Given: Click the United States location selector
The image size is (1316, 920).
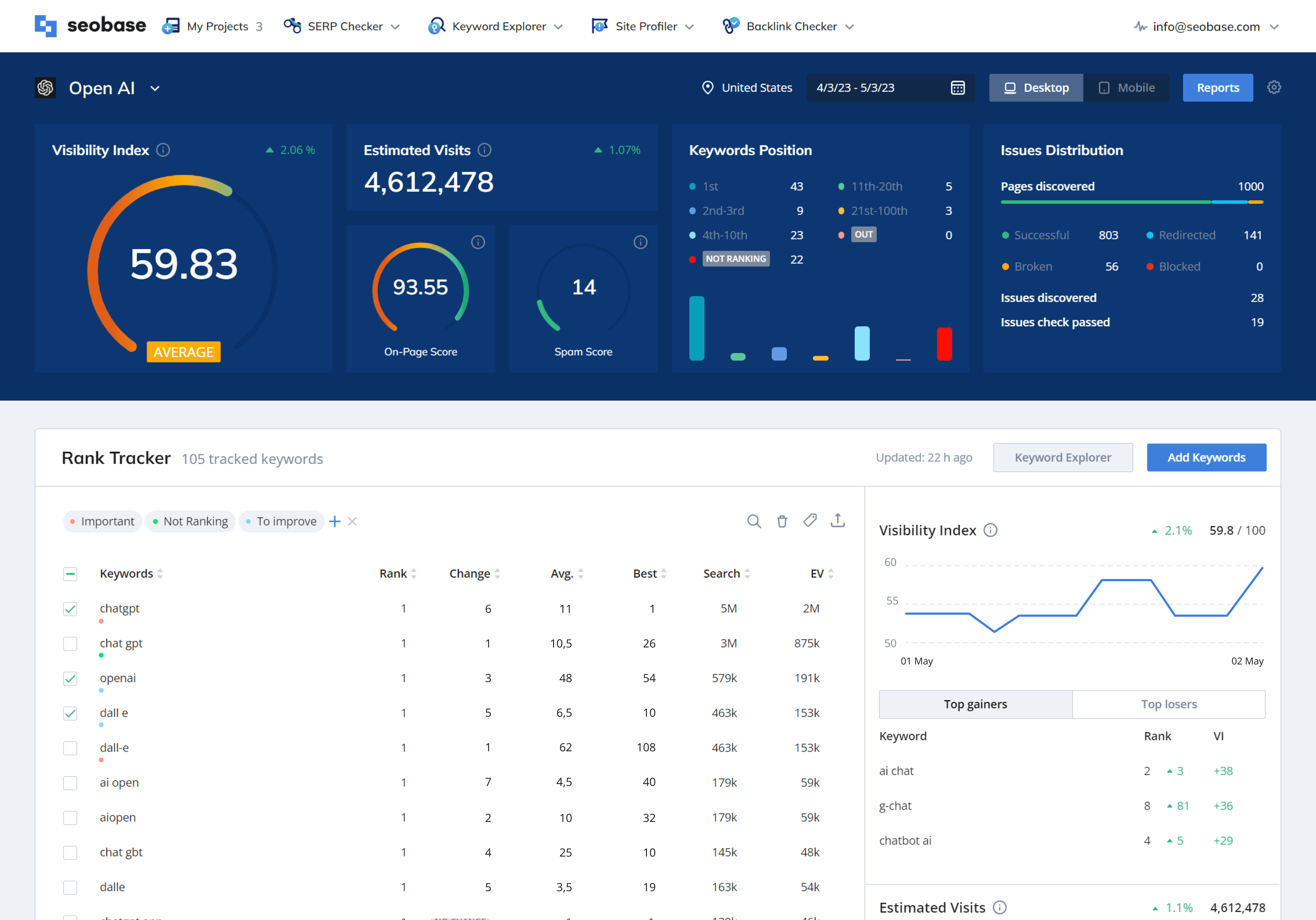Looking at the screenshot, I should [747, 88].
